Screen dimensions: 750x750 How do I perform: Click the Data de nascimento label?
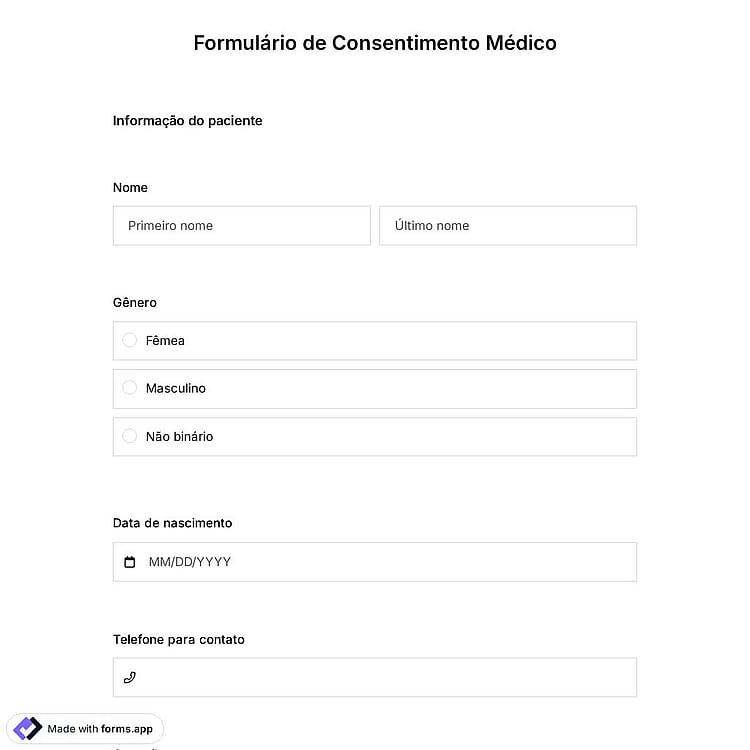(173, 523)
